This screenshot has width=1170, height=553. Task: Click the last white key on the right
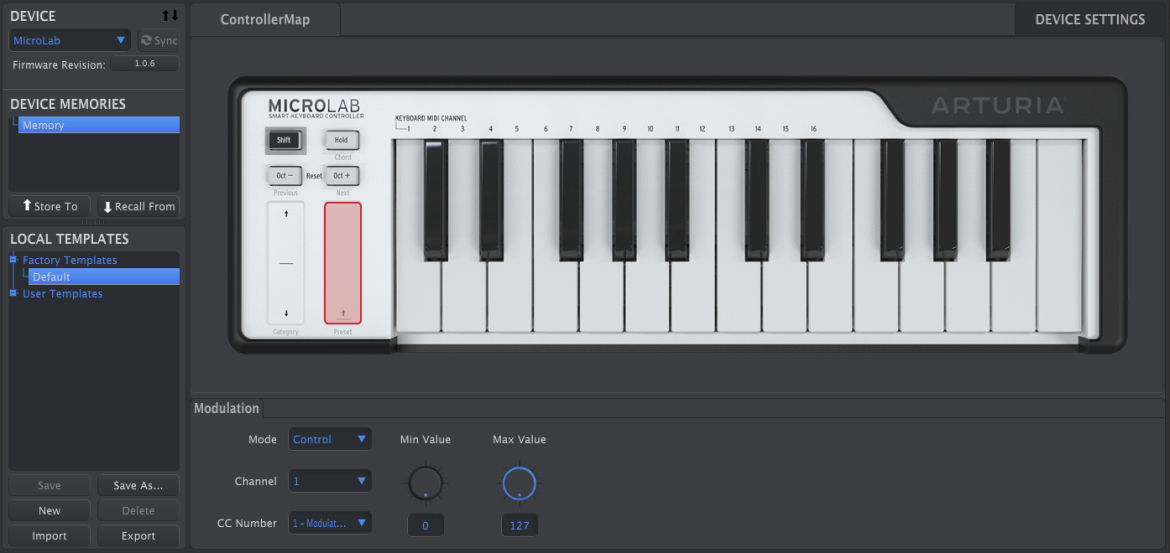(x=1060, y=236)
